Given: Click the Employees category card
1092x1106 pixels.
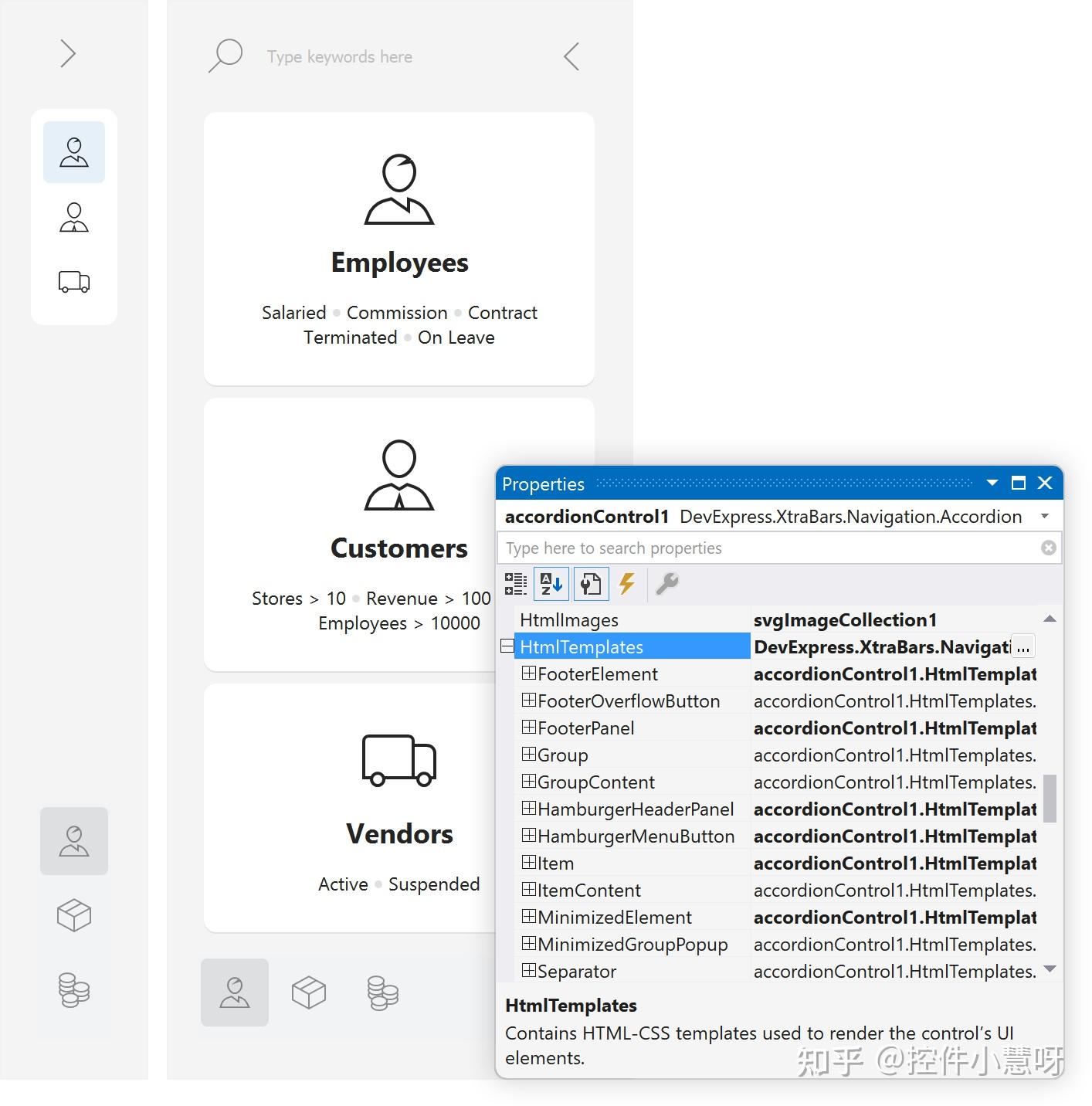Looking at the screenshot, I should pos(398,247).
